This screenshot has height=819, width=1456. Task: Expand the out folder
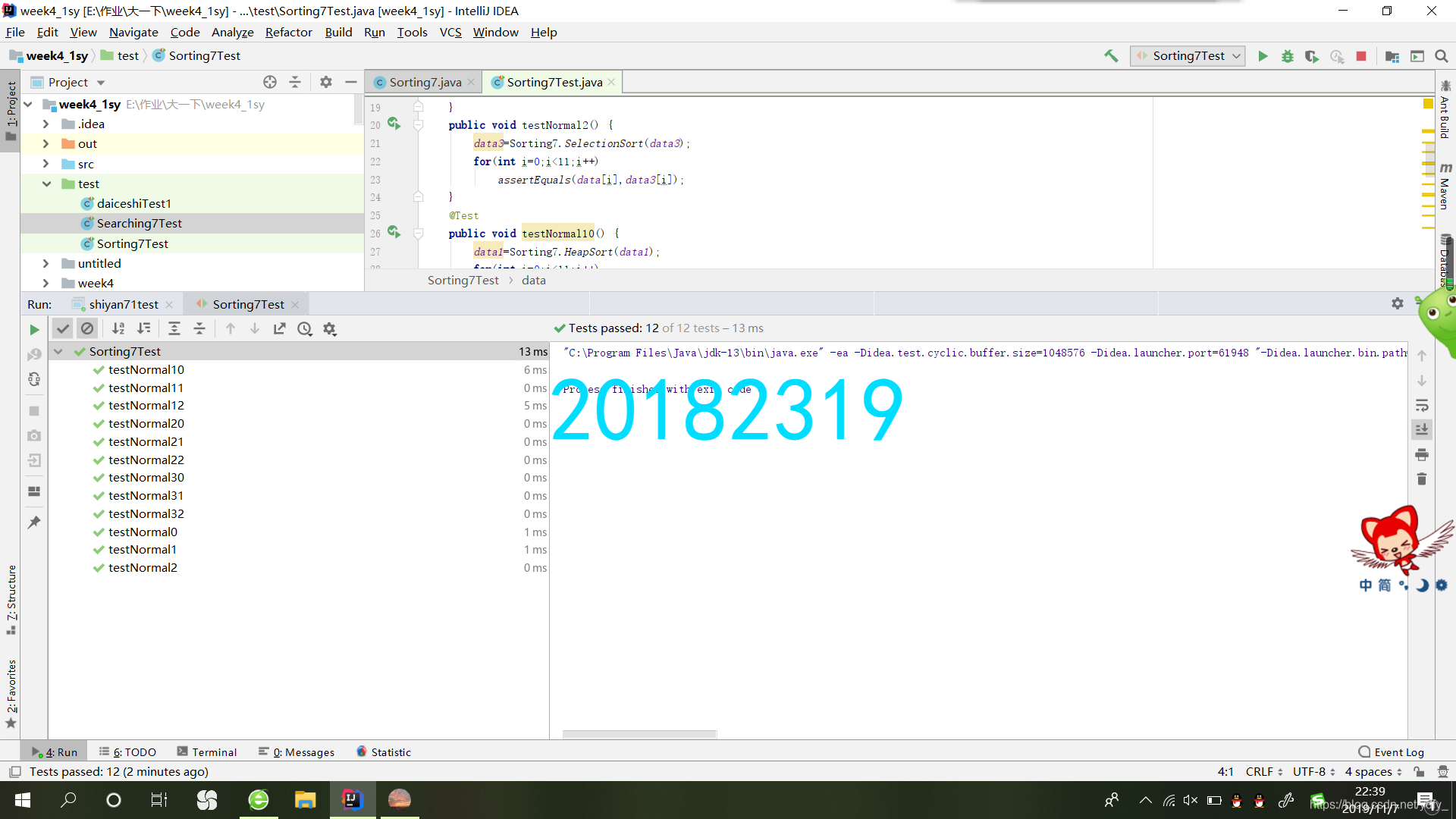point(45,143)
